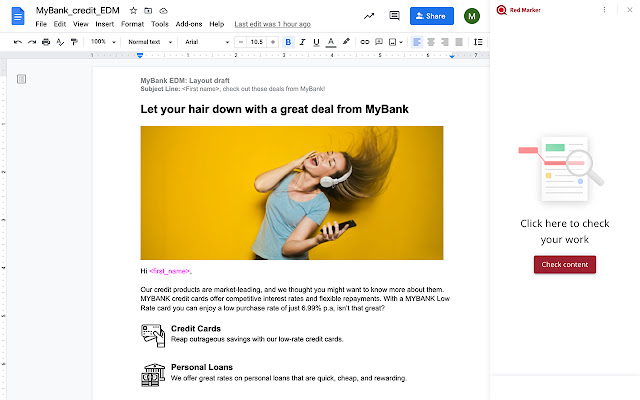Close the Red Marker side panel
Viewport: 640px width, 400px height.
tap(629, 10)
